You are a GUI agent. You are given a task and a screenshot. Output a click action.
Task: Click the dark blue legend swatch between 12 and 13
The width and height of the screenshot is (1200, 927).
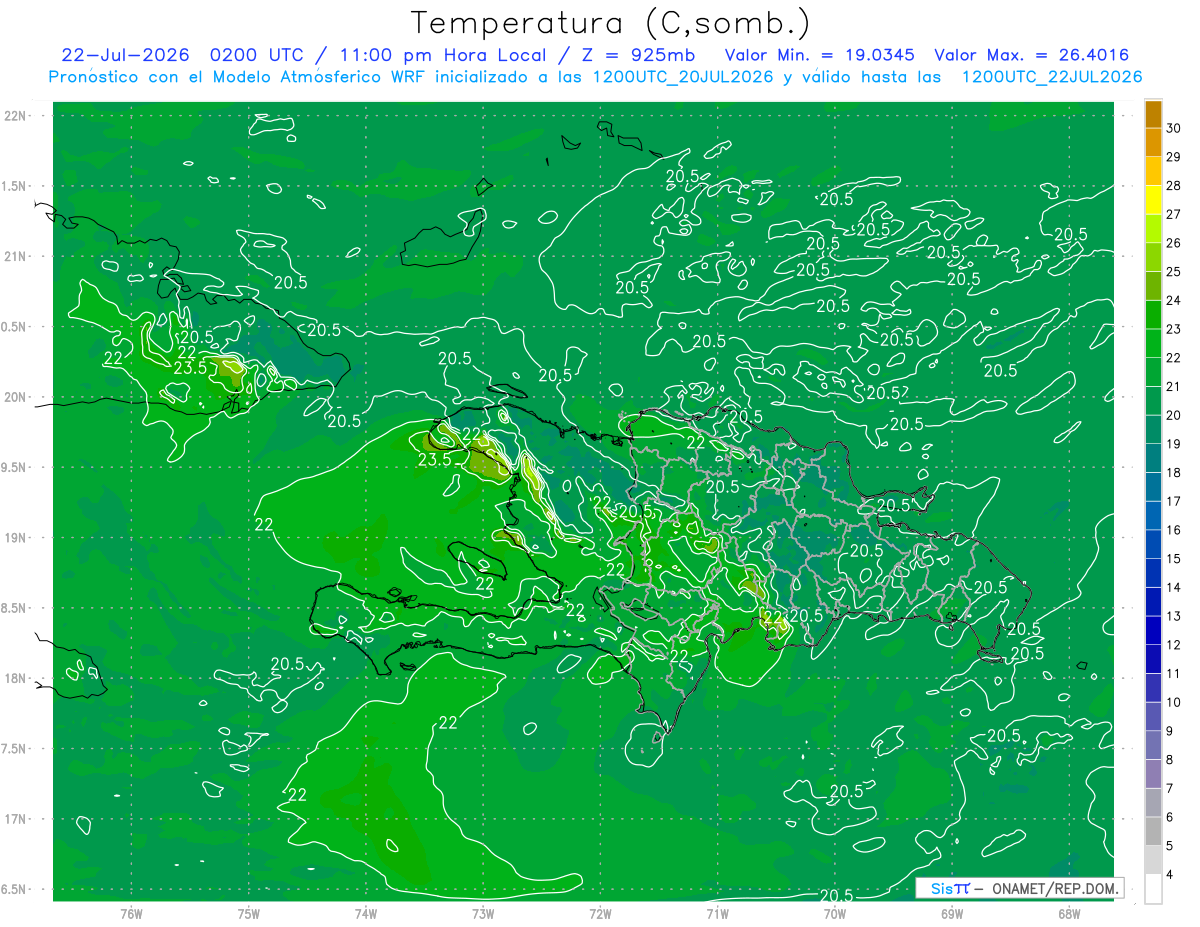tap(1154, 630)
